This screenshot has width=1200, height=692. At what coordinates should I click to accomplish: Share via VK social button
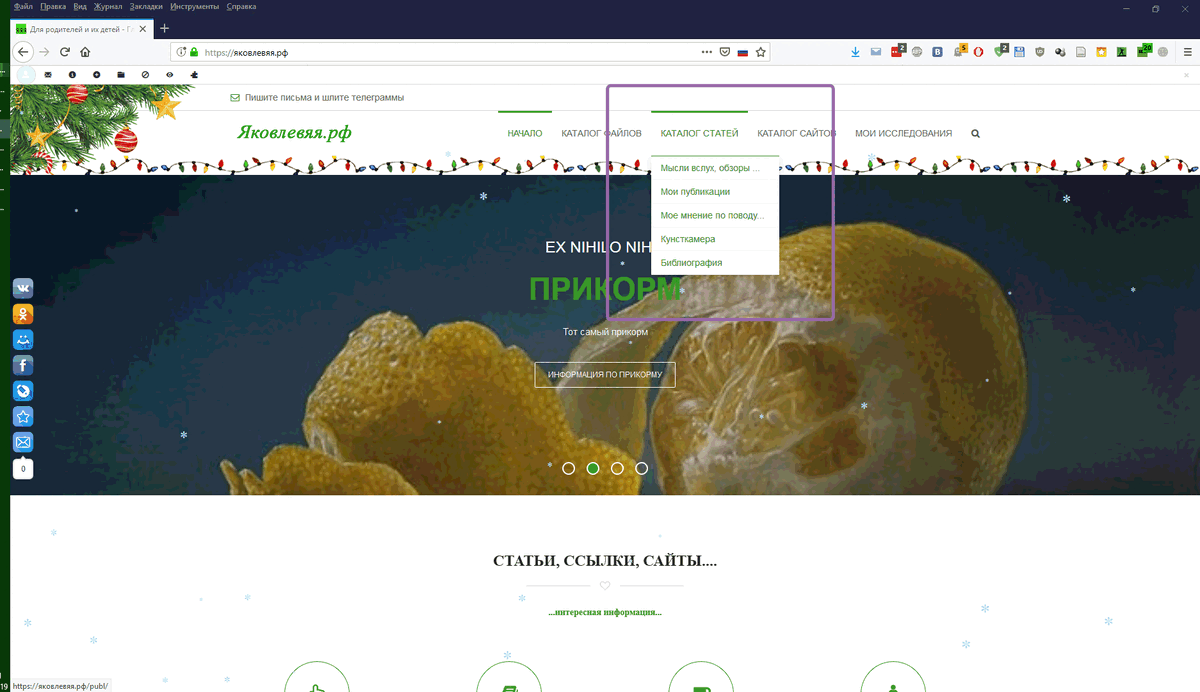(x=23, y=289)
